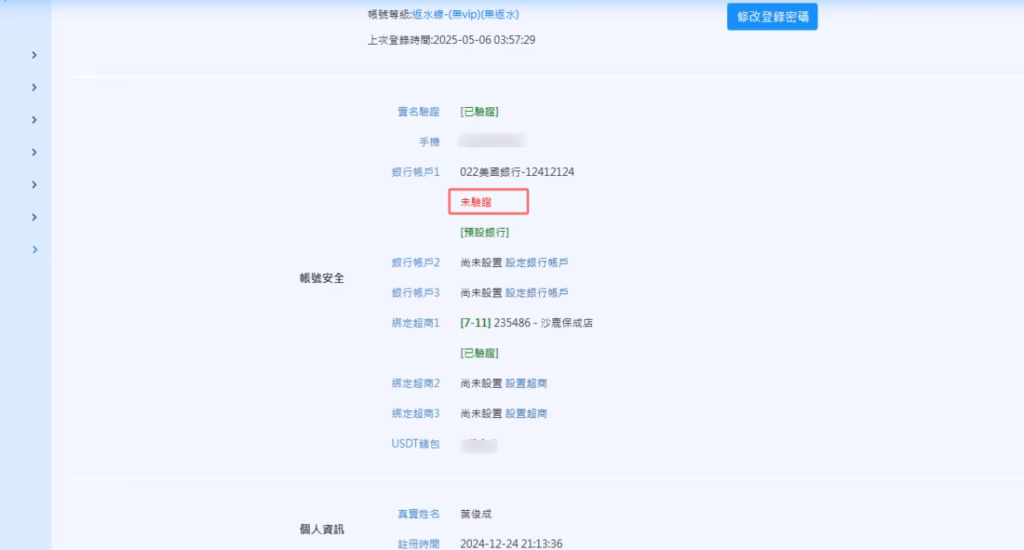Expand the third sidebar chevron from top
This screenshot has width=1024, height=550.
tap(34, 120)
